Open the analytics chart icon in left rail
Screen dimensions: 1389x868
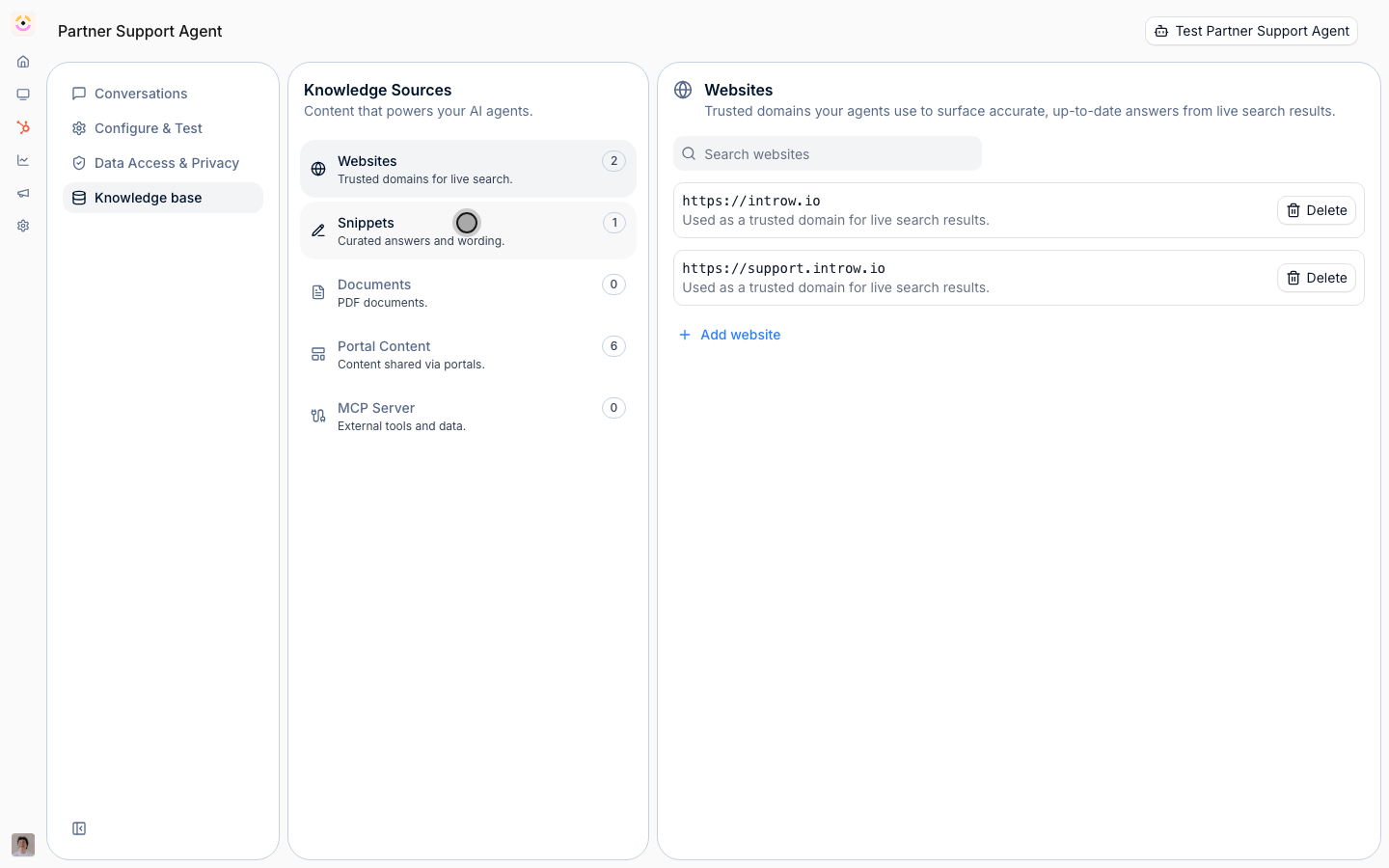pos(23,160)
